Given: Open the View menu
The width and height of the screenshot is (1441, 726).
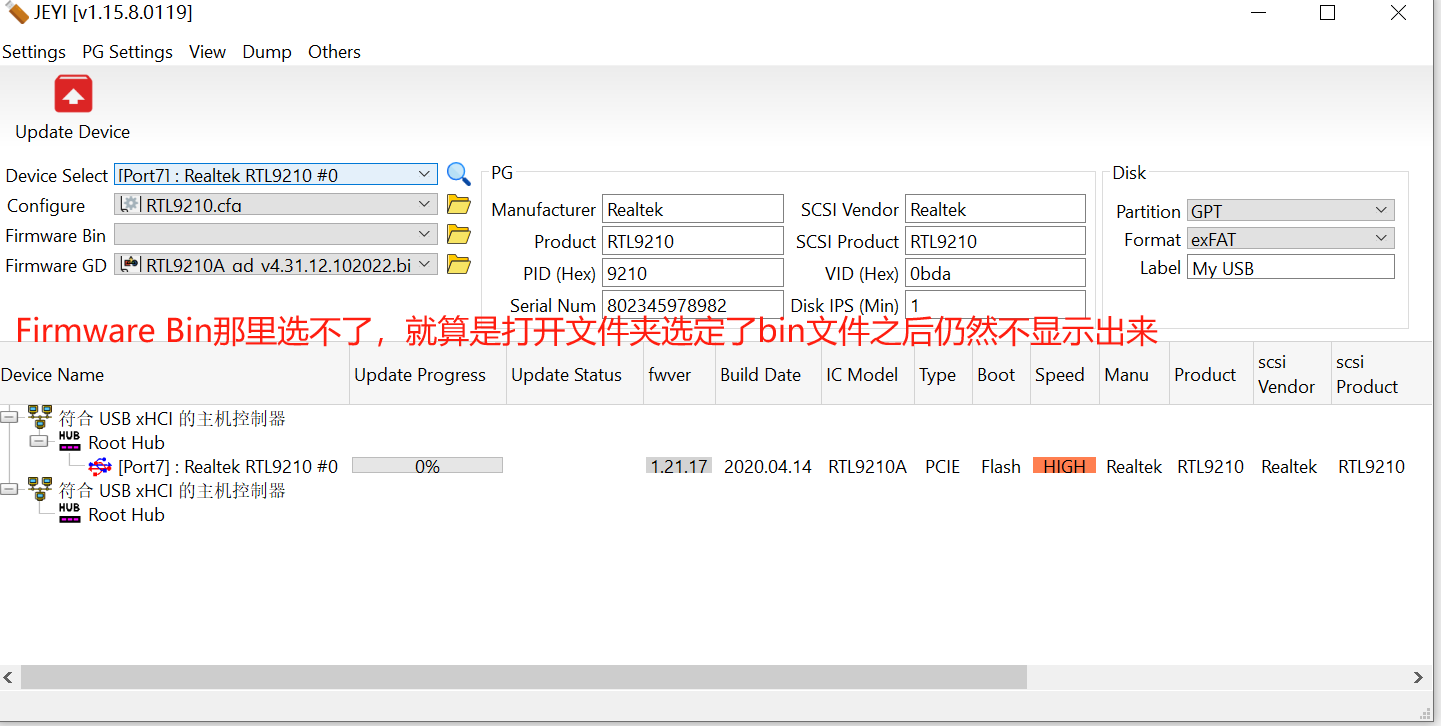Looking at the screenshot, I should click(207, 52).
